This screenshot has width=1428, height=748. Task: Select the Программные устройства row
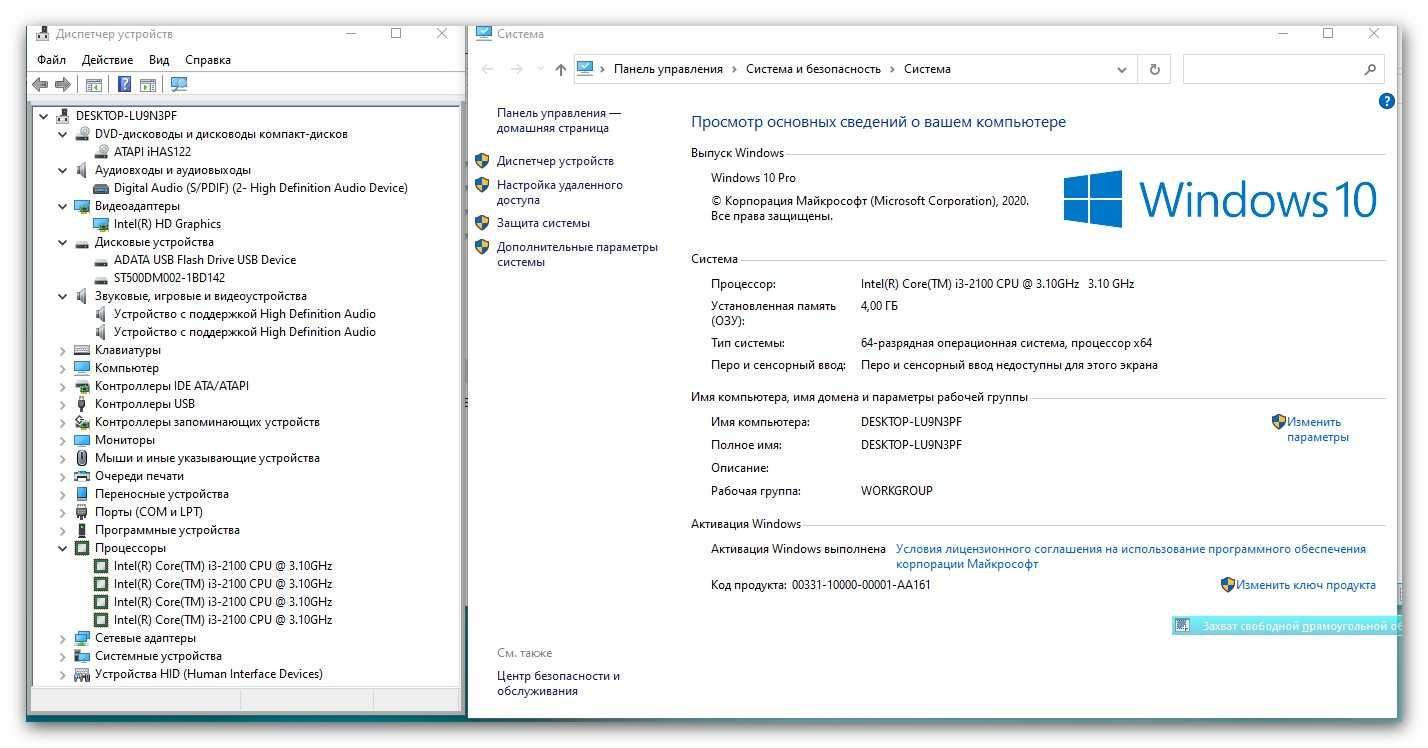(x=167, y=530)
